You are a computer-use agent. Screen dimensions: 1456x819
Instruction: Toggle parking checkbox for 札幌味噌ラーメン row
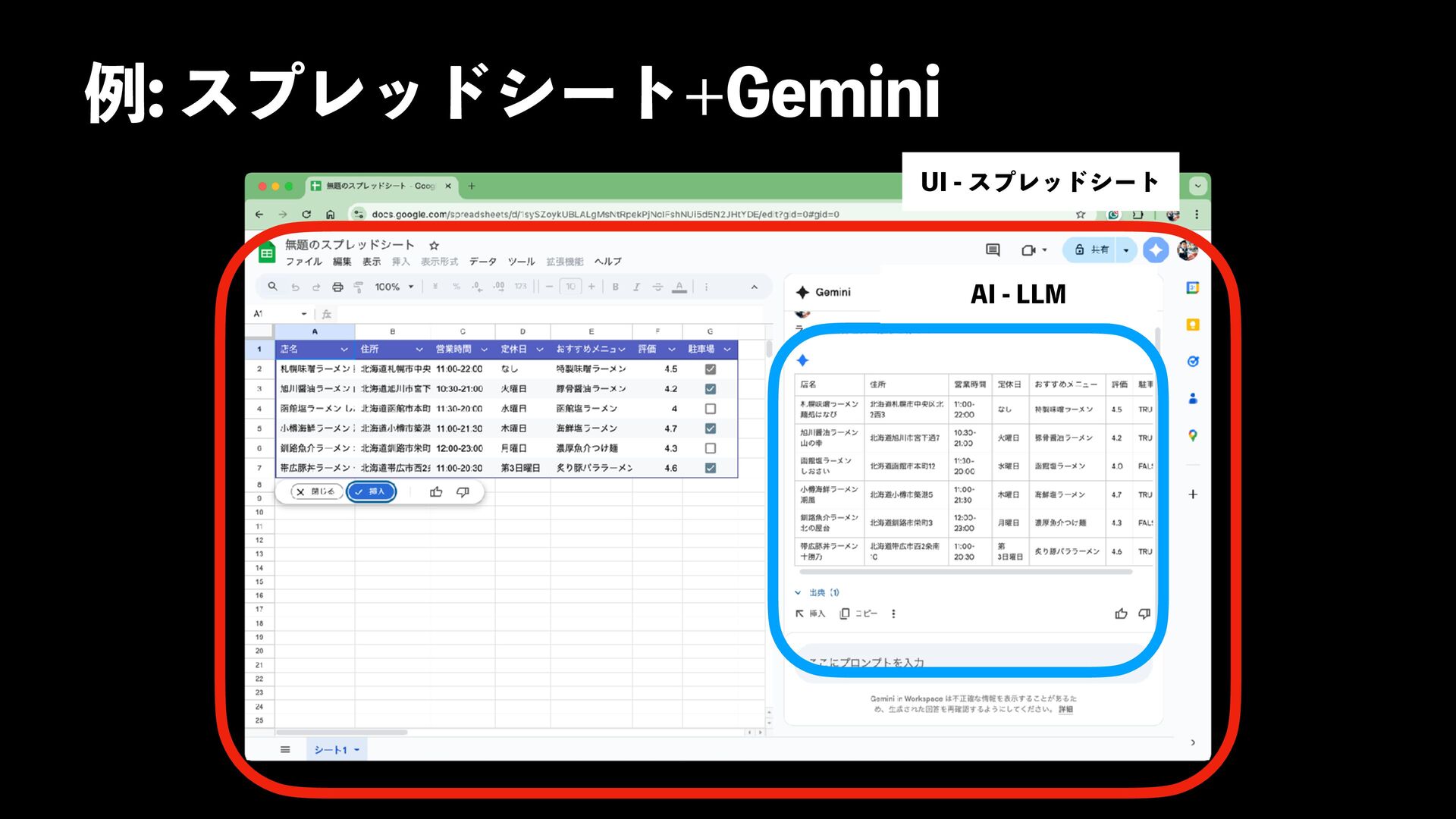coord(711,369)
